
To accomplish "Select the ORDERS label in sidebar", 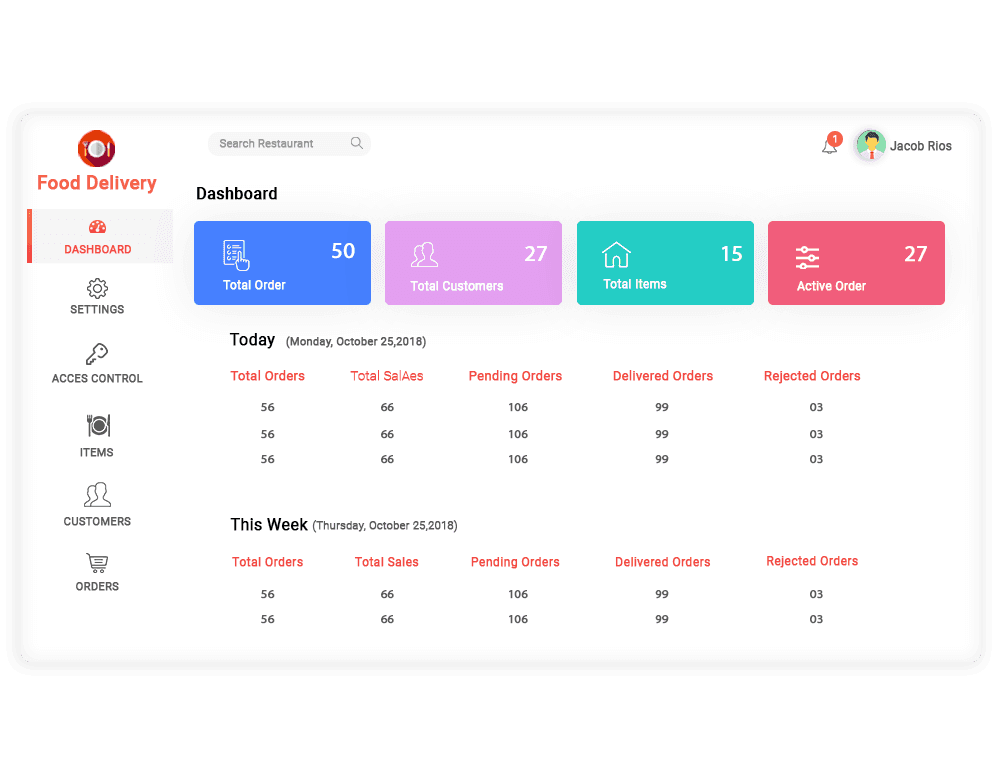I will click(x=97, y=586).
